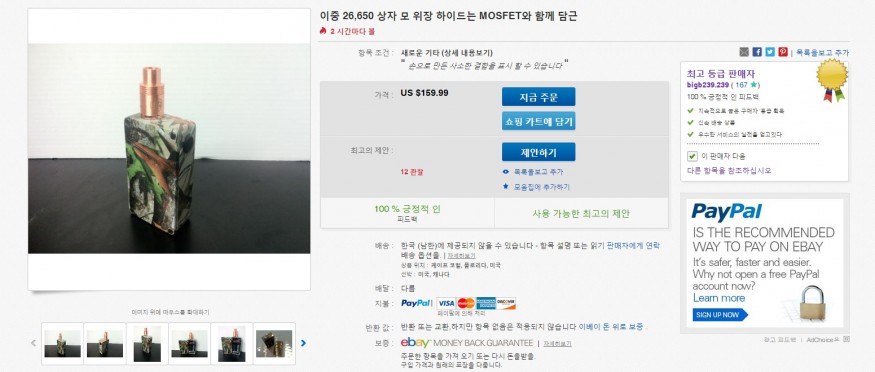Screen dimensions: 875x372
Task: Show next thumbnails with right arrow
Action: (x=304, y=343)
